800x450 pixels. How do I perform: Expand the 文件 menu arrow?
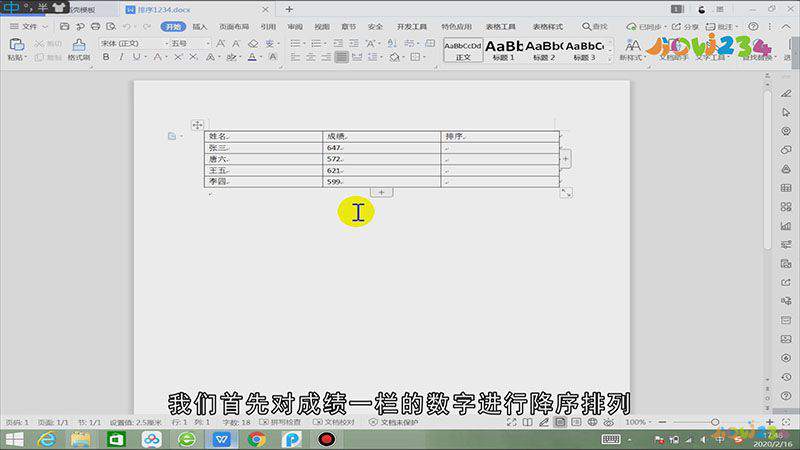tap(45, 27)
